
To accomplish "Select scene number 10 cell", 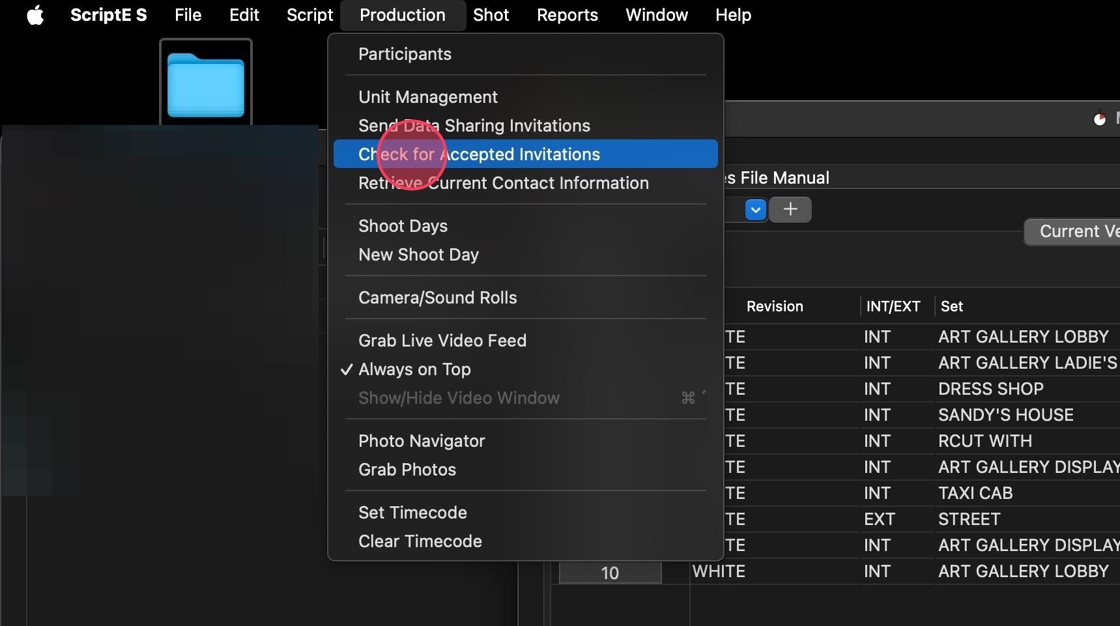I will tap(610, 573).
